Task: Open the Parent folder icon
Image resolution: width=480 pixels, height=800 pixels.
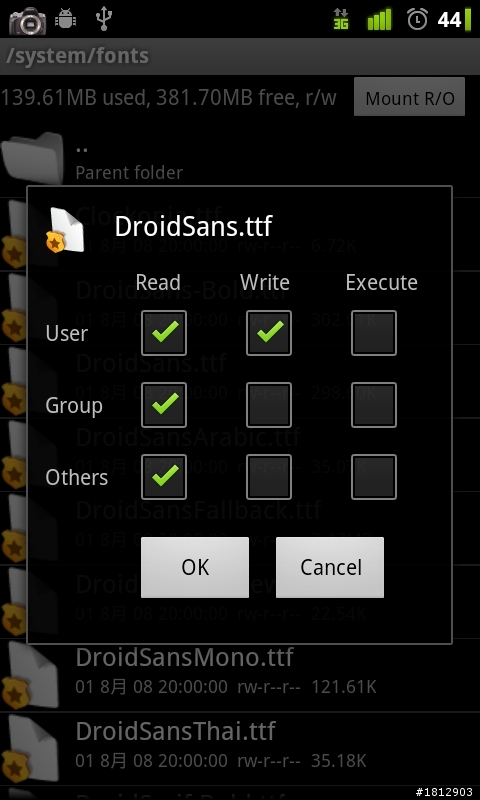Action: (x=32, y=158)
